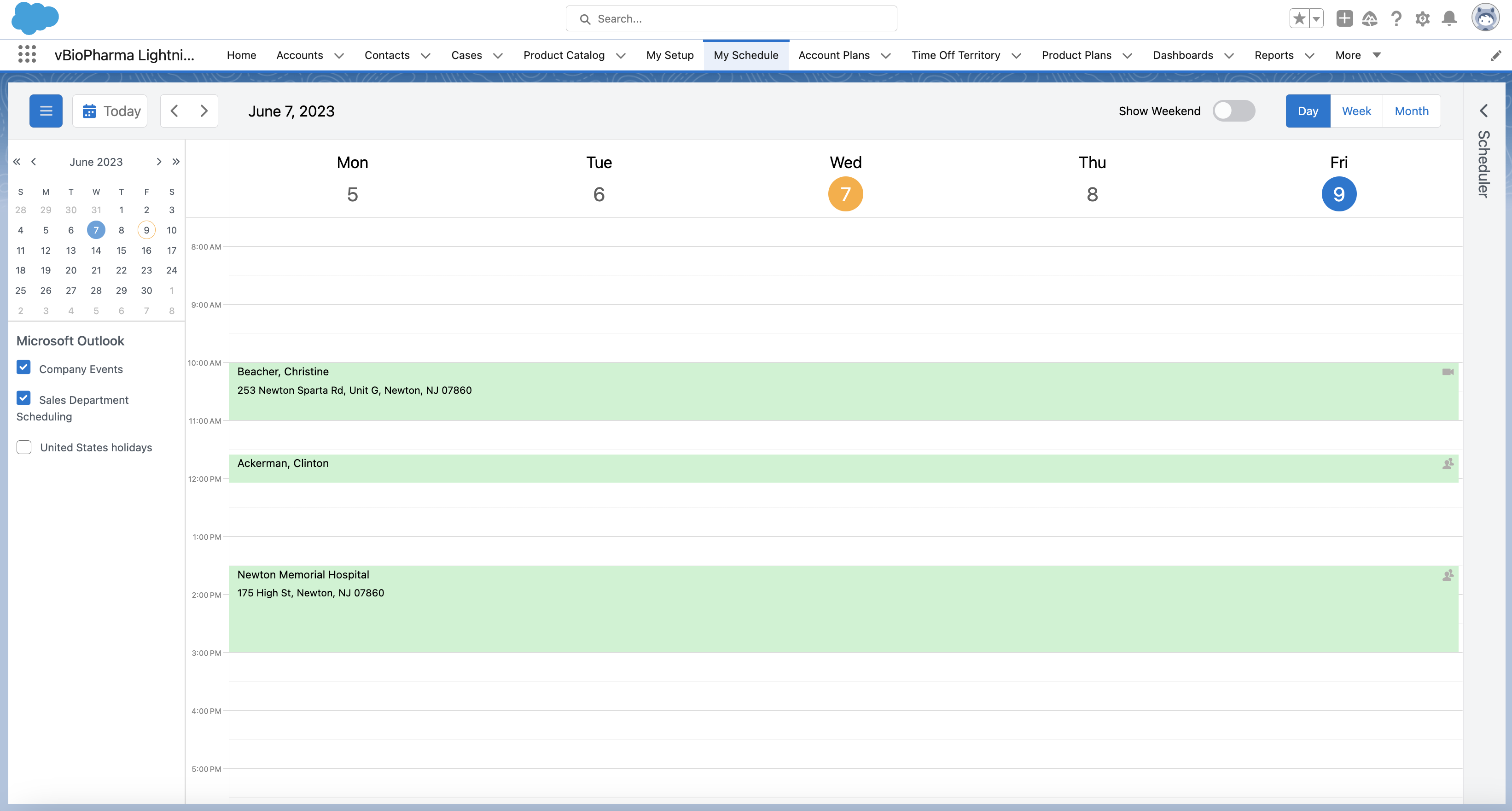Open the Setup gear icon
This screenshot has height=811, width=1512.
tap(1422, 19)
